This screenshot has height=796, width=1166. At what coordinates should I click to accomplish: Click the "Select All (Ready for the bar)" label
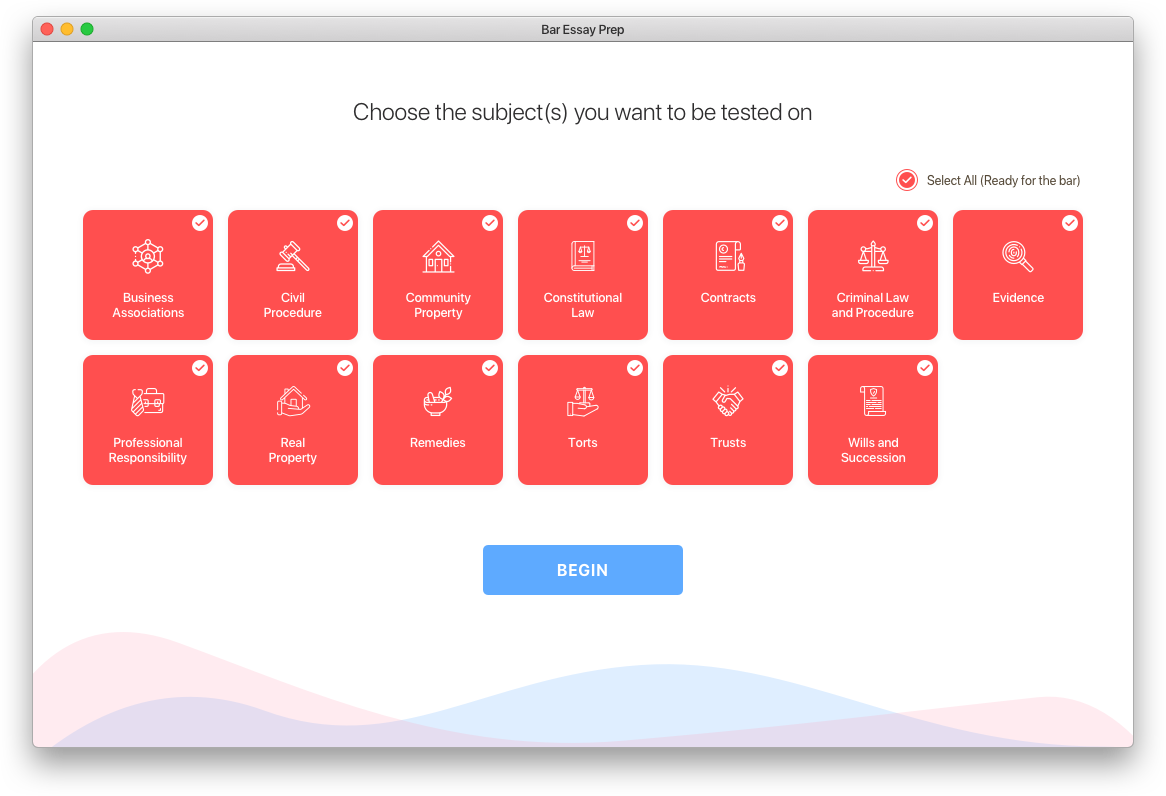[x=1003, y=181]
